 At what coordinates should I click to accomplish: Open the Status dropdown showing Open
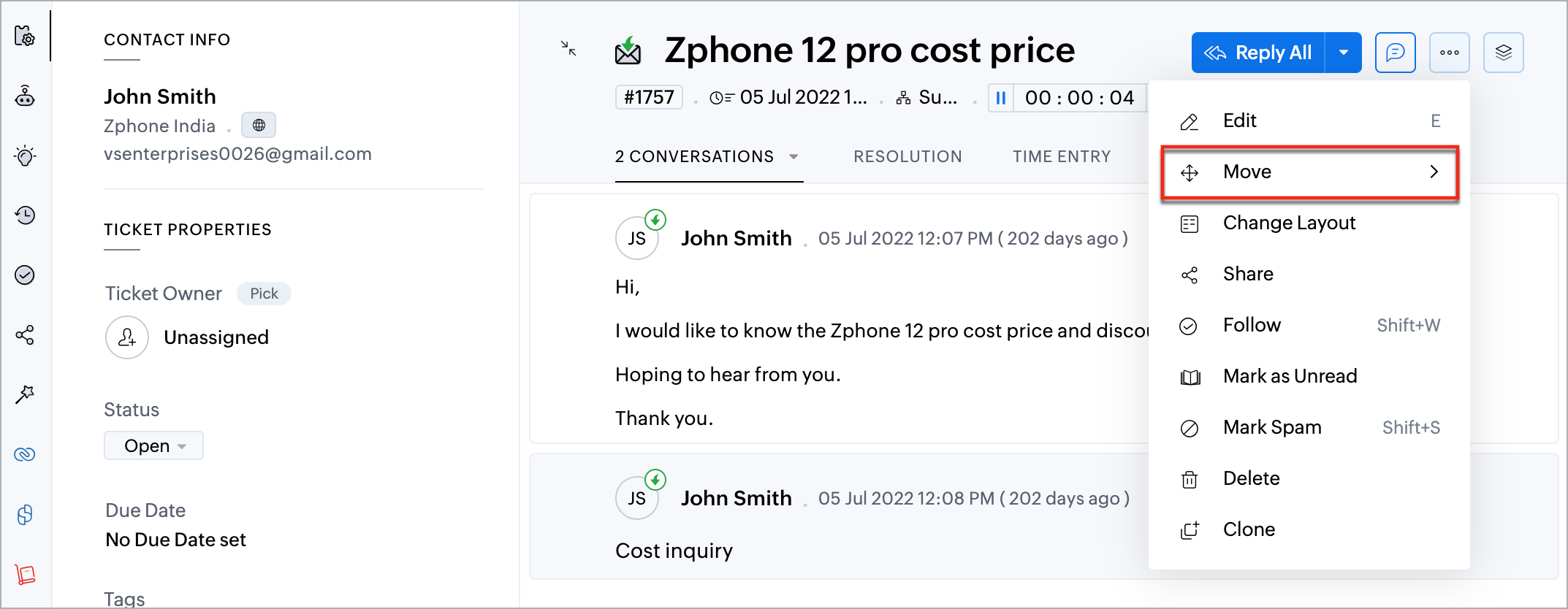[153, 445]
